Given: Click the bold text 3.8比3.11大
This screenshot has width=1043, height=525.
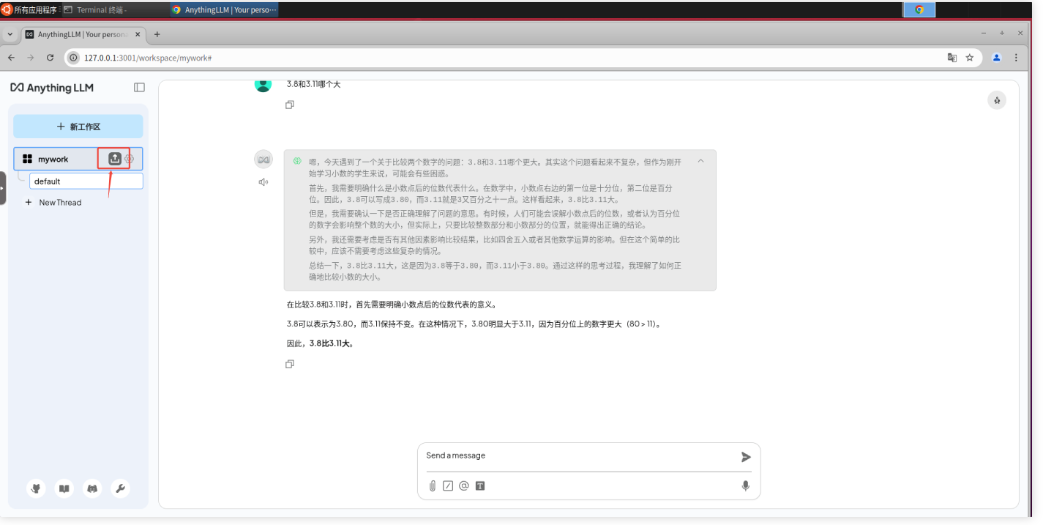Looking at the screenshot, I should tap(331, 343).
